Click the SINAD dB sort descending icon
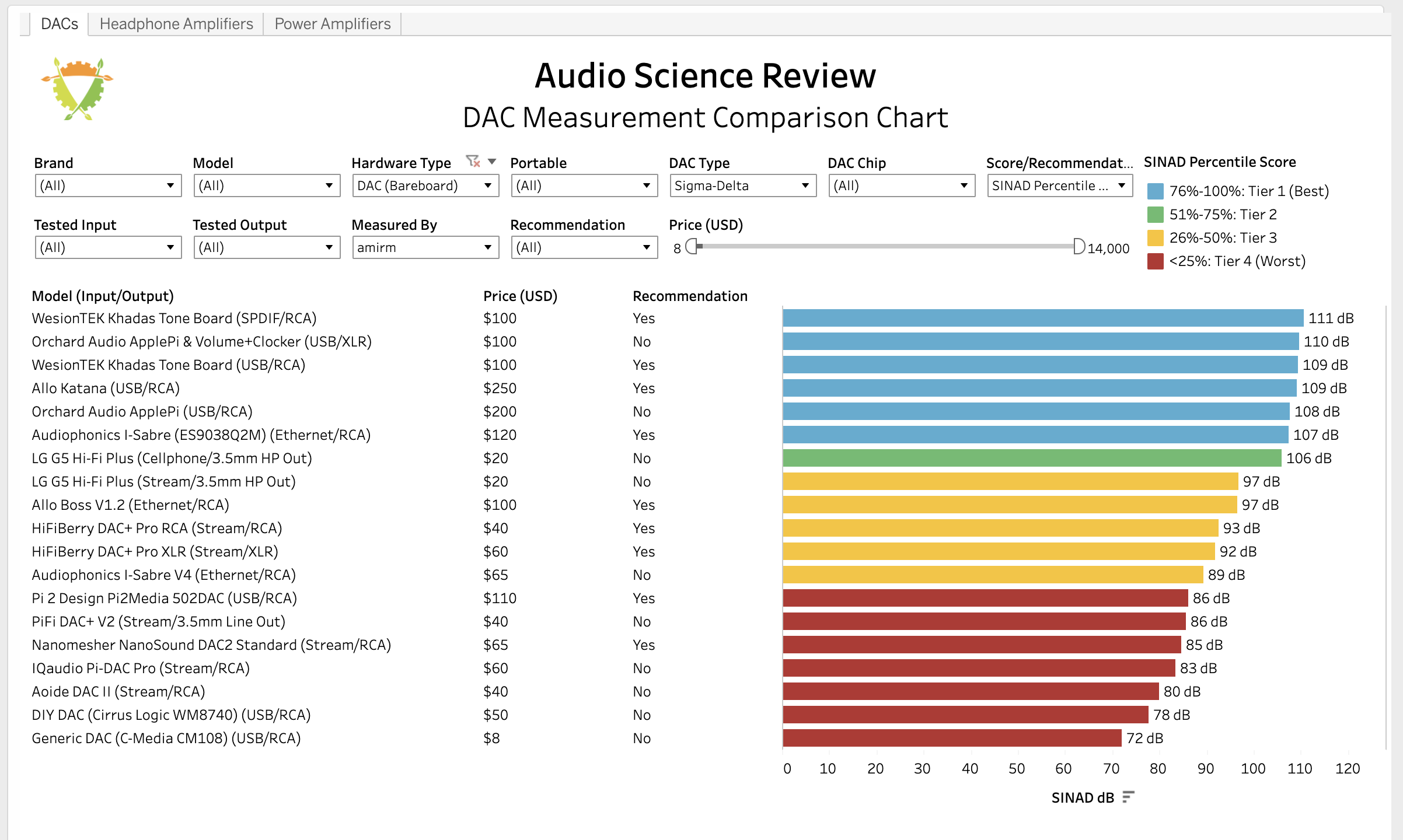1403x840 pixels. tap(1129, 797)
